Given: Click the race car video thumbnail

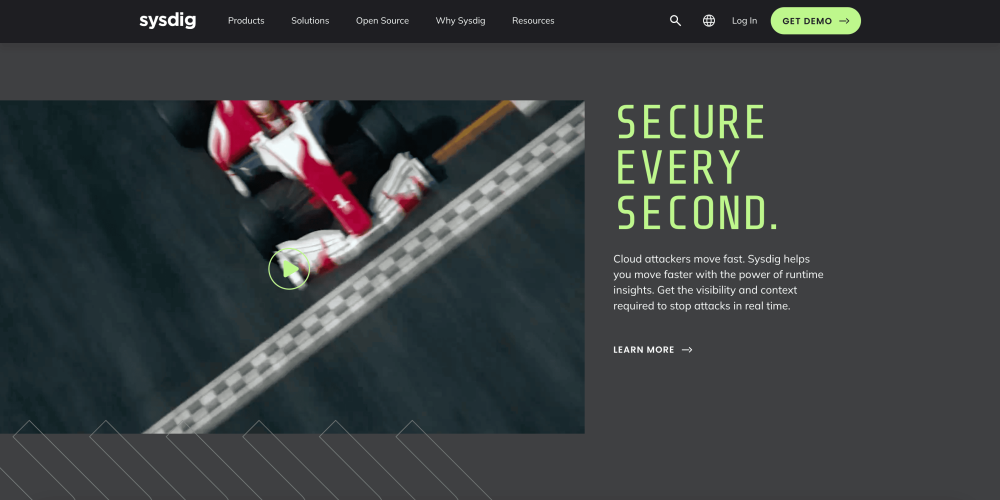Looking at the screenshot, I should click(292, 267).
